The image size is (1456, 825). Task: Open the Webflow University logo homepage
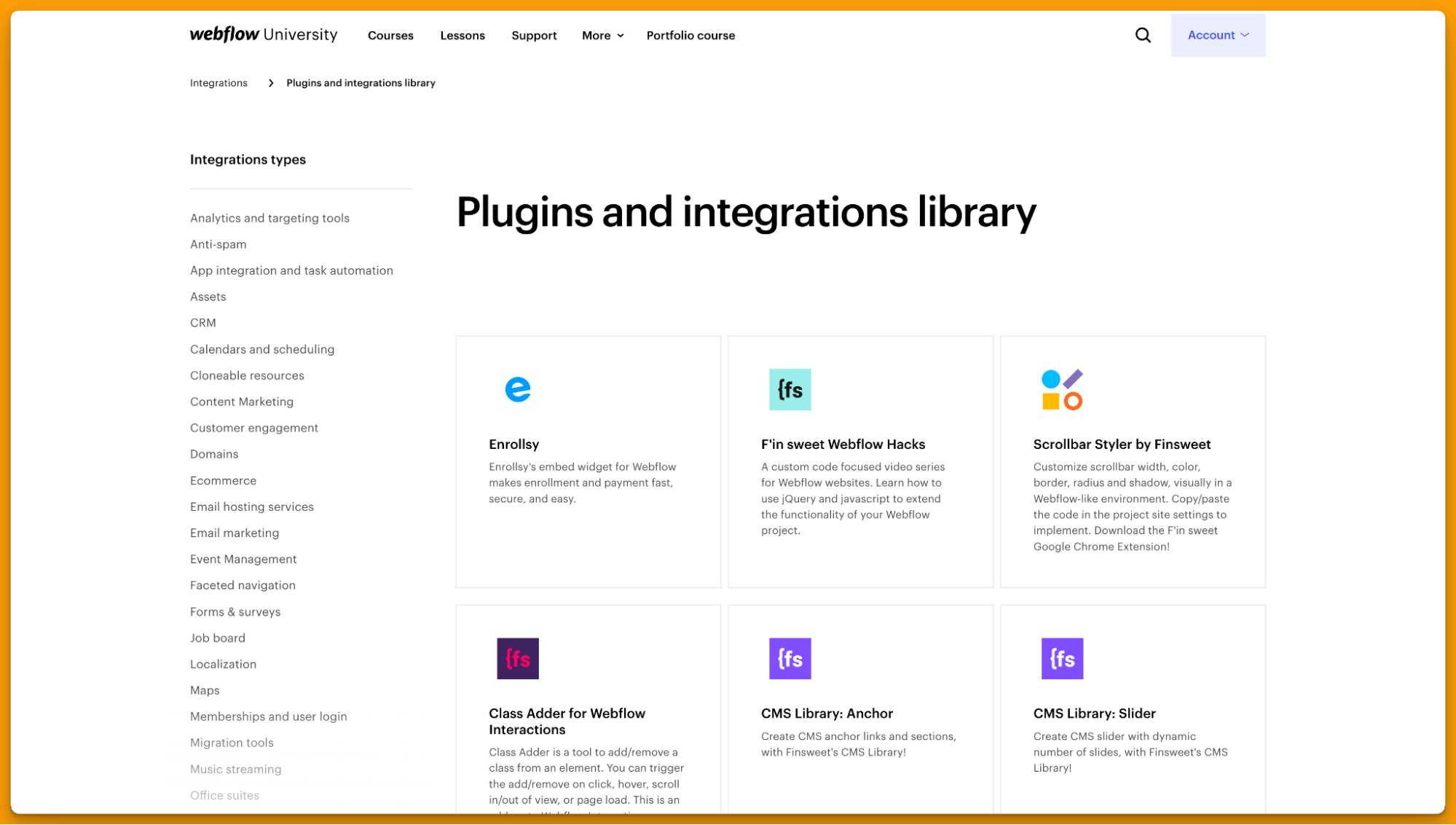263,34
